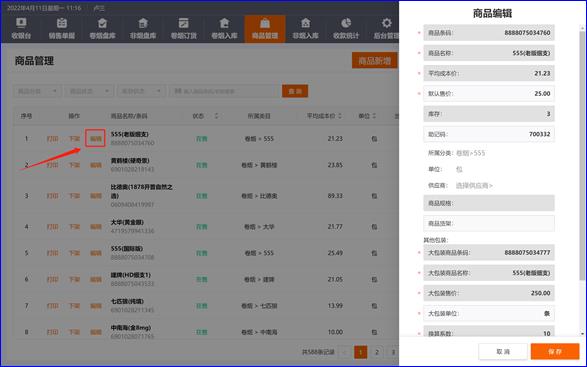Image resolution: width=587 pixels, height=367 pixels.
Task: Click 取消 to cancel editing
Action: pos(503,352)
